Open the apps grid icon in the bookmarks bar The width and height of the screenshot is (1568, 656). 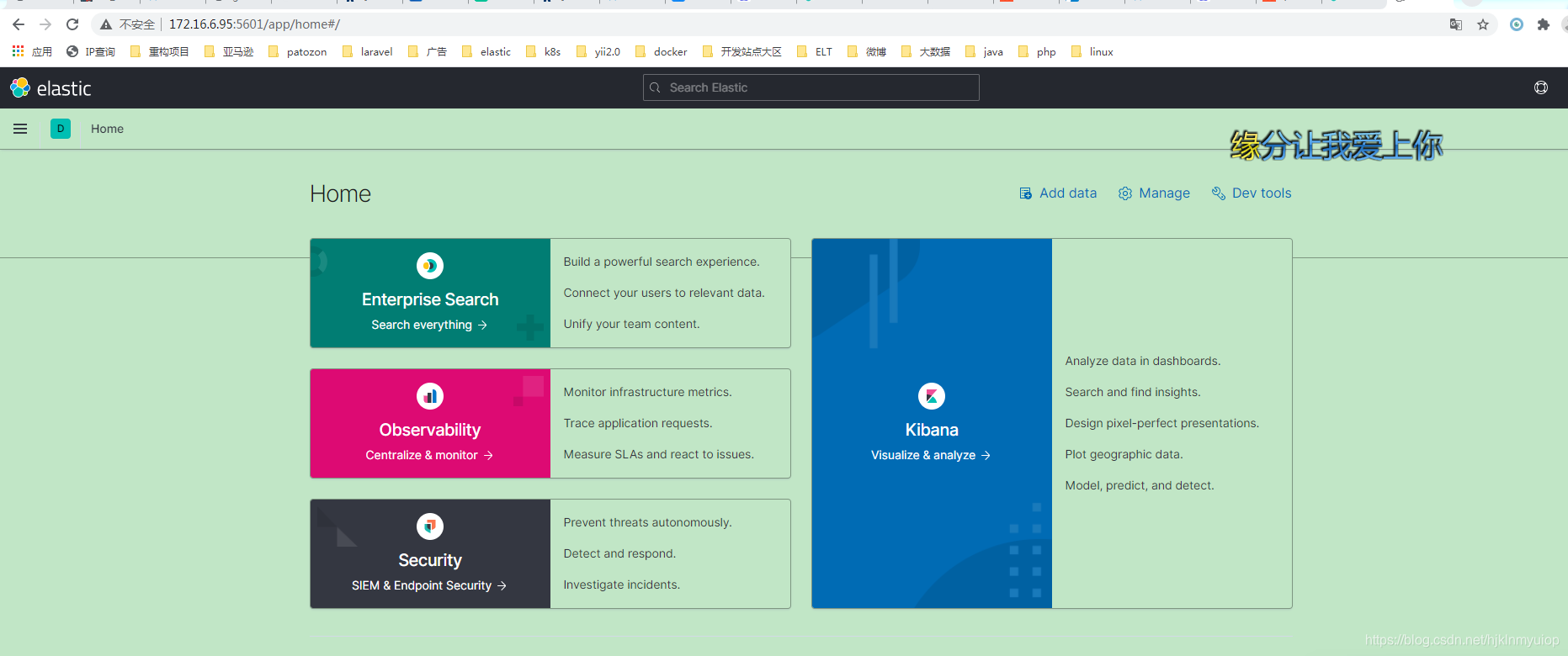point(18,51)
